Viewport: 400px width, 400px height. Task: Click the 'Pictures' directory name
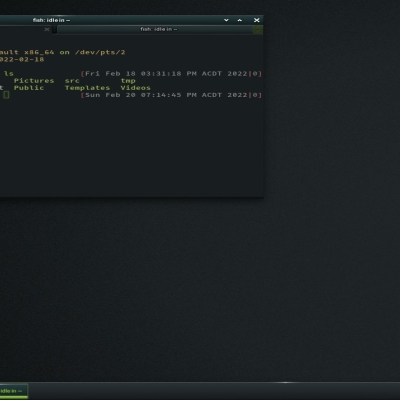[34, 81]
